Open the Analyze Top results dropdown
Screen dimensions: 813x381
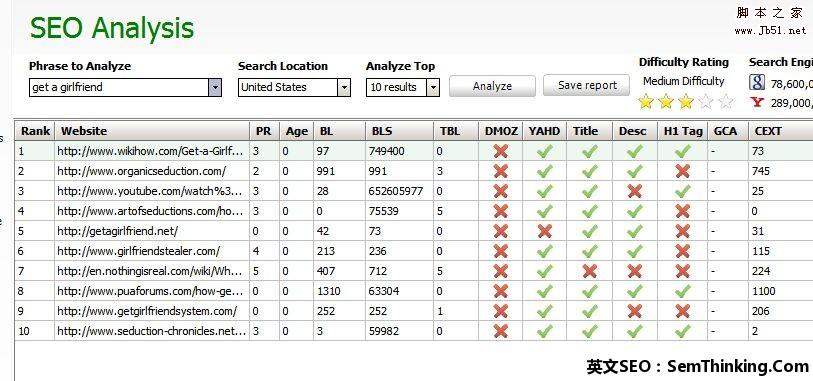433,88
